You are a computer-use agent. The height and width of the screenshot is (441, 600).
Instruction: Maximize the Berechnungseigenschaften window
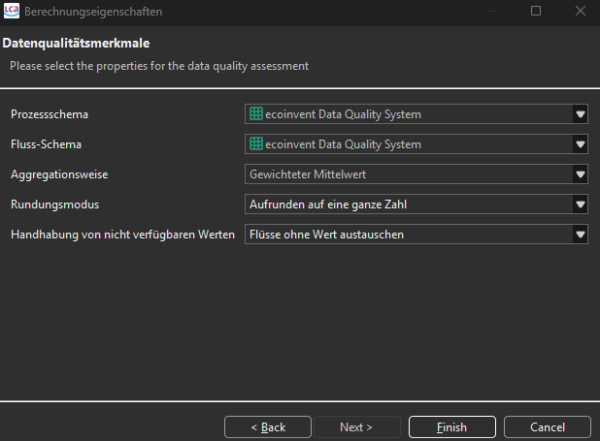tap(535, 11)
